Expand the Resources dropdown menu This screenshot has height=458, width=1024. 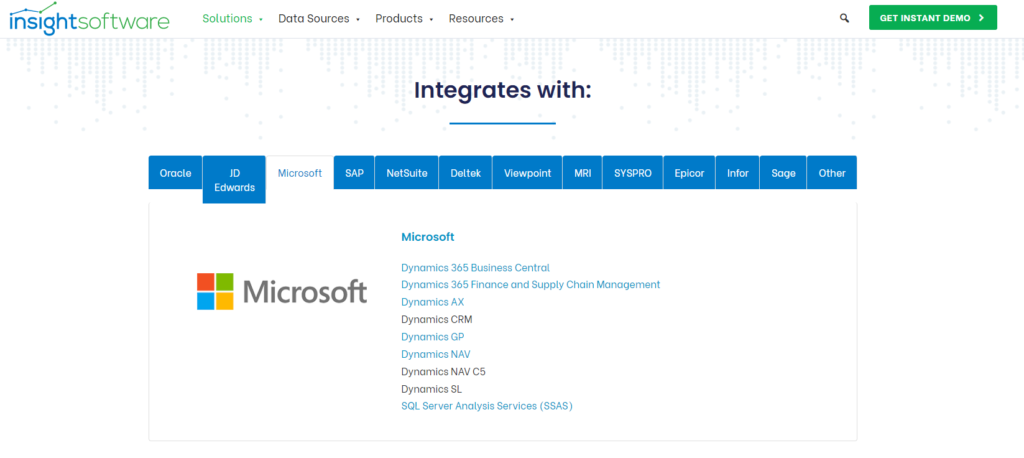click(481, 19)
